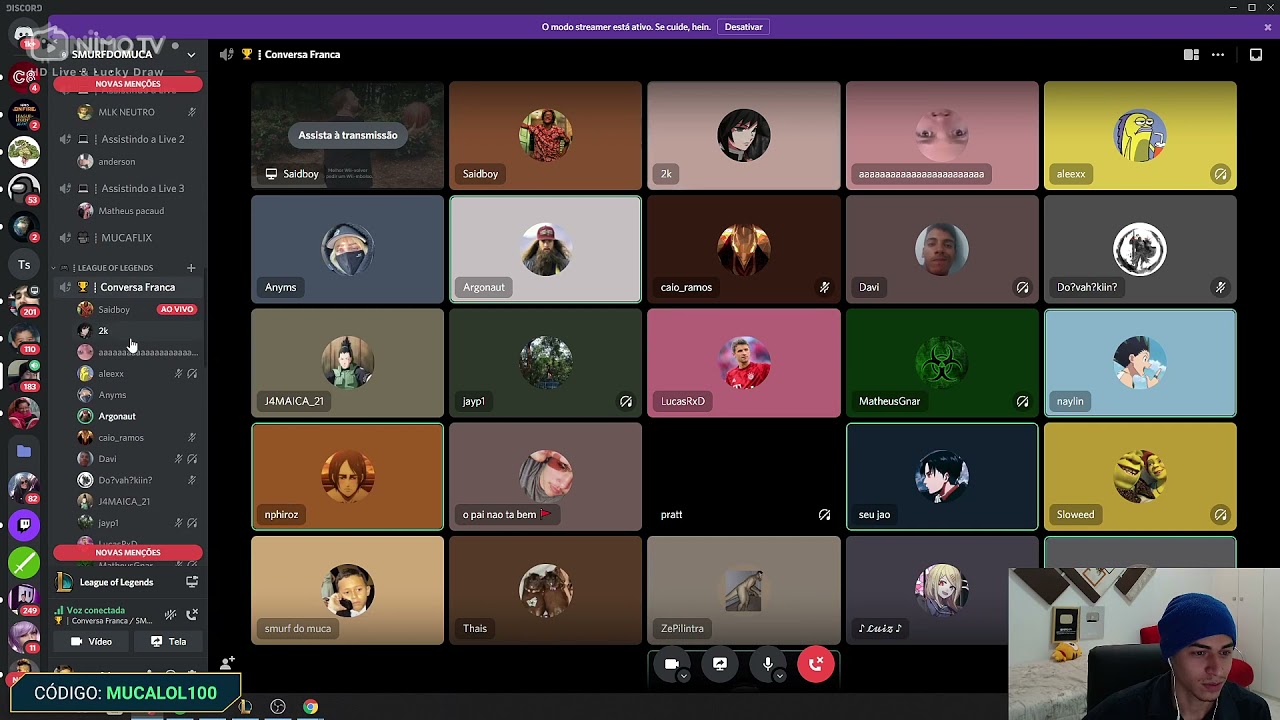Select caio_ramos in voice member list
This screenshot has width=1280, height=720.
coord(137,438)
